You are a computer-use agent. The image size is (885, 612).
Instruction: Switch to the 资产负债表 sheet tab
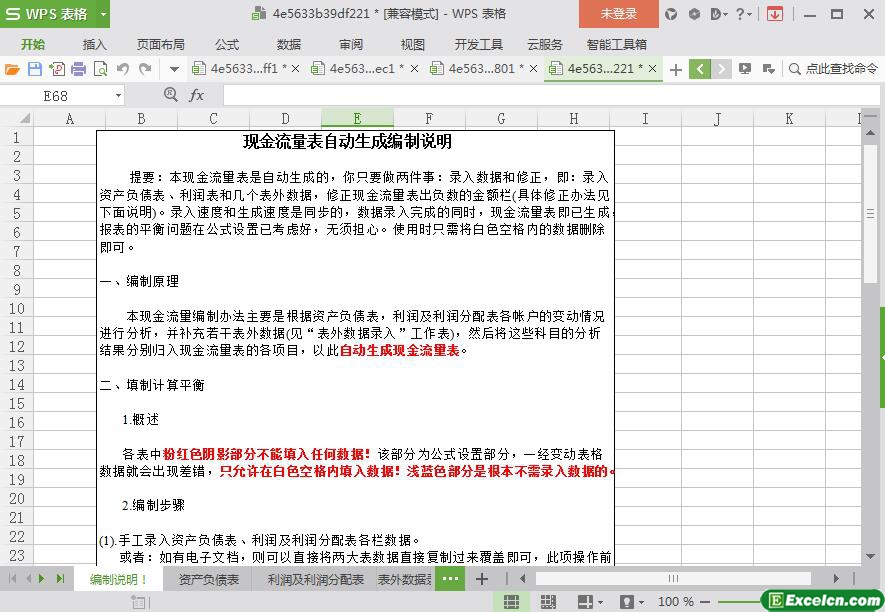coord(209,579)
